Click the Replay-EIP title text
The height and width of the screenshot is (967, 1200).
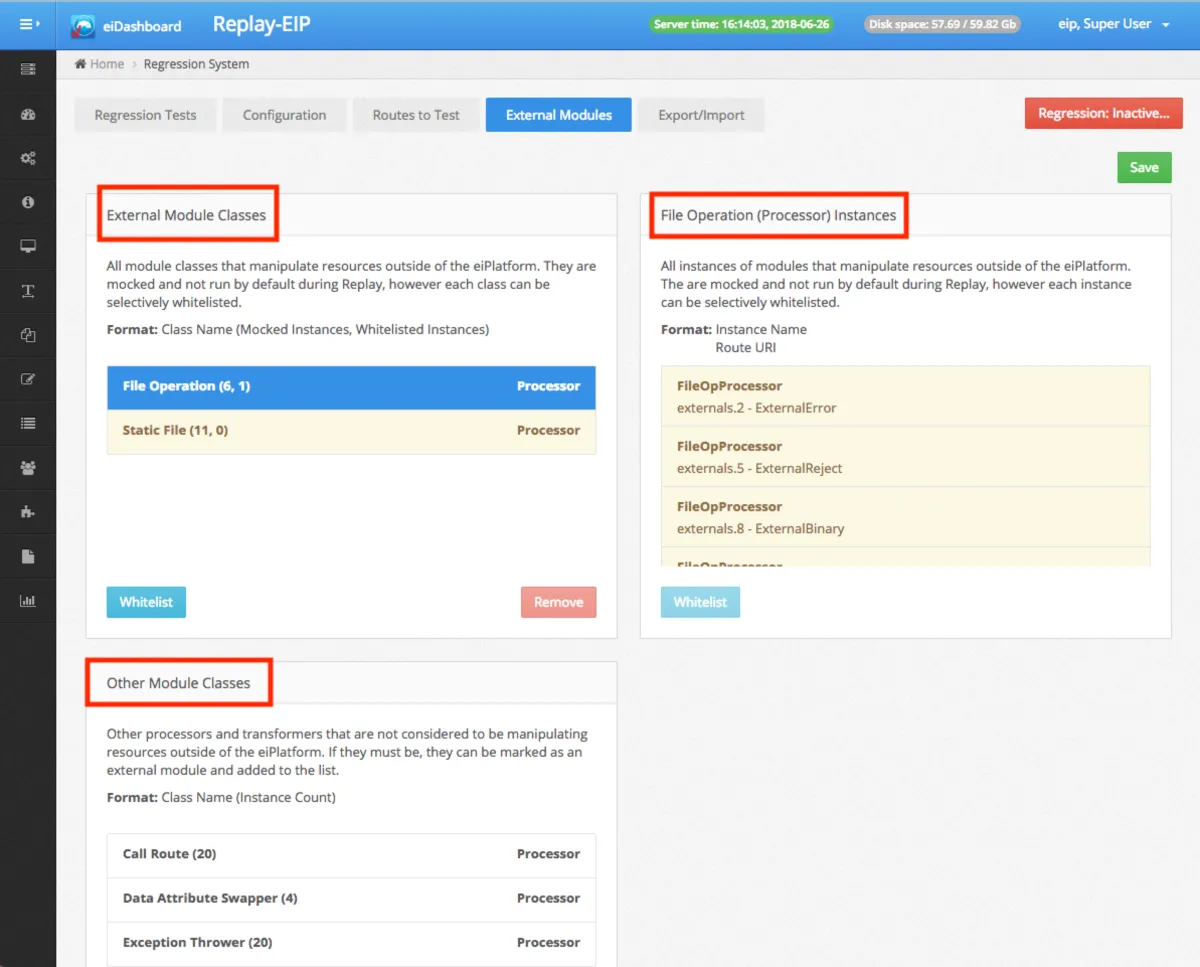[x=262, y=24]
